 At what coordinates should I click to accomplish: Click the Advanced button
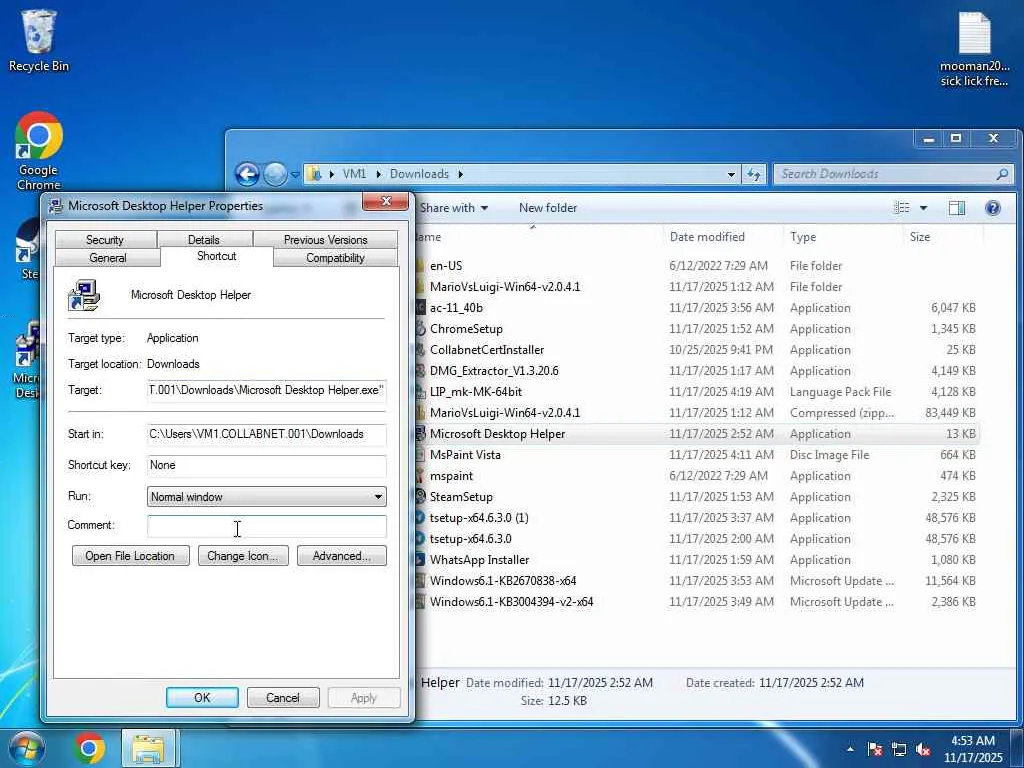pos(342,556)
